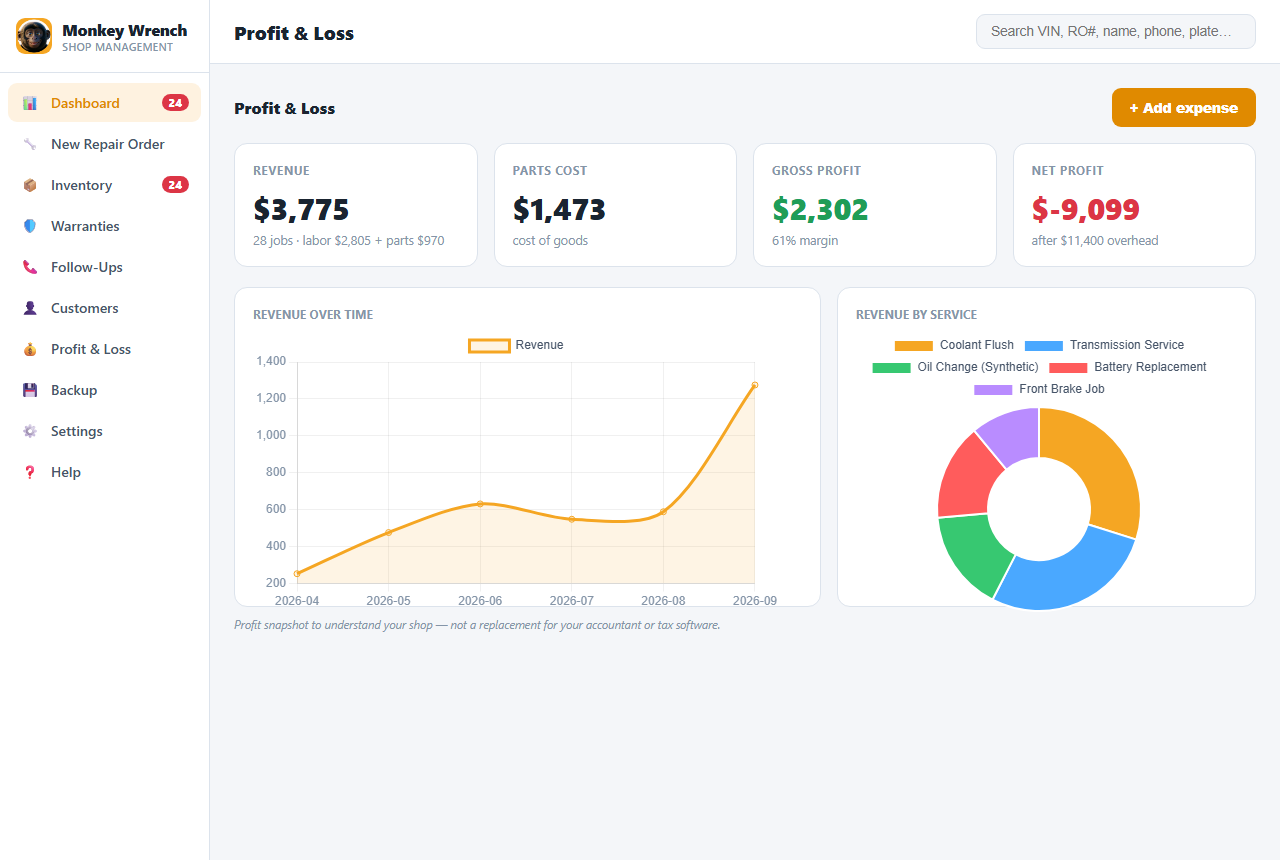Open the Help page
The height and width of the screenshot is (860, 1280).
[104, 472]
